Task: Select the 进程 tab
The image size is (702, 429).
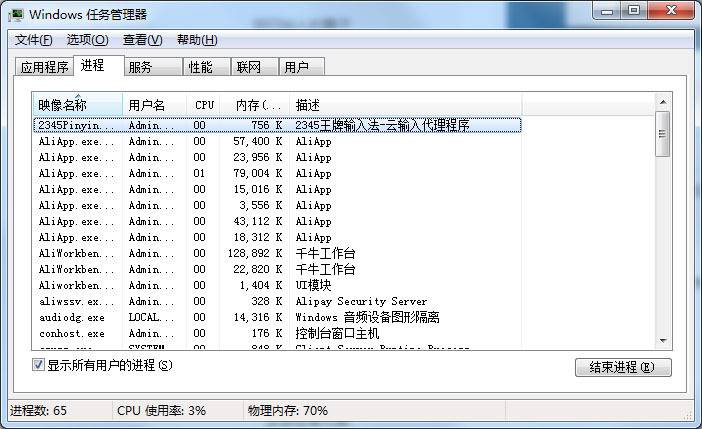Action: click(x=98, y=66)
